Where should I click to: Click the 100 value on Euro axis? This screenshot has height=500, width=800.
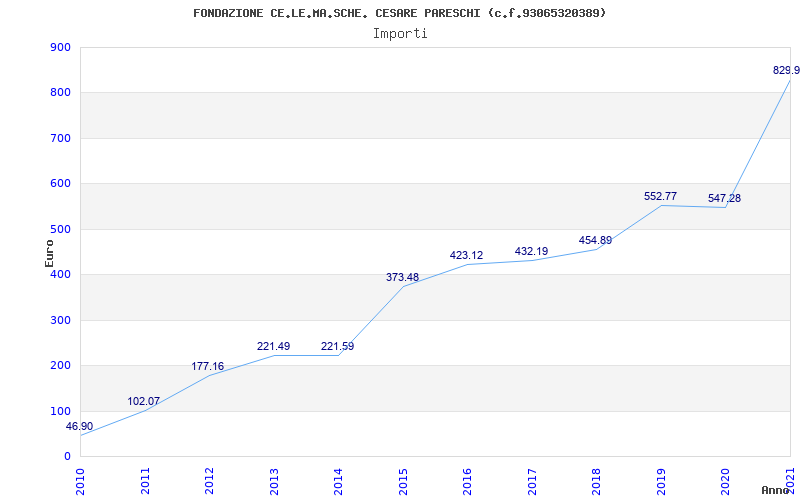[x=60, y=411]
